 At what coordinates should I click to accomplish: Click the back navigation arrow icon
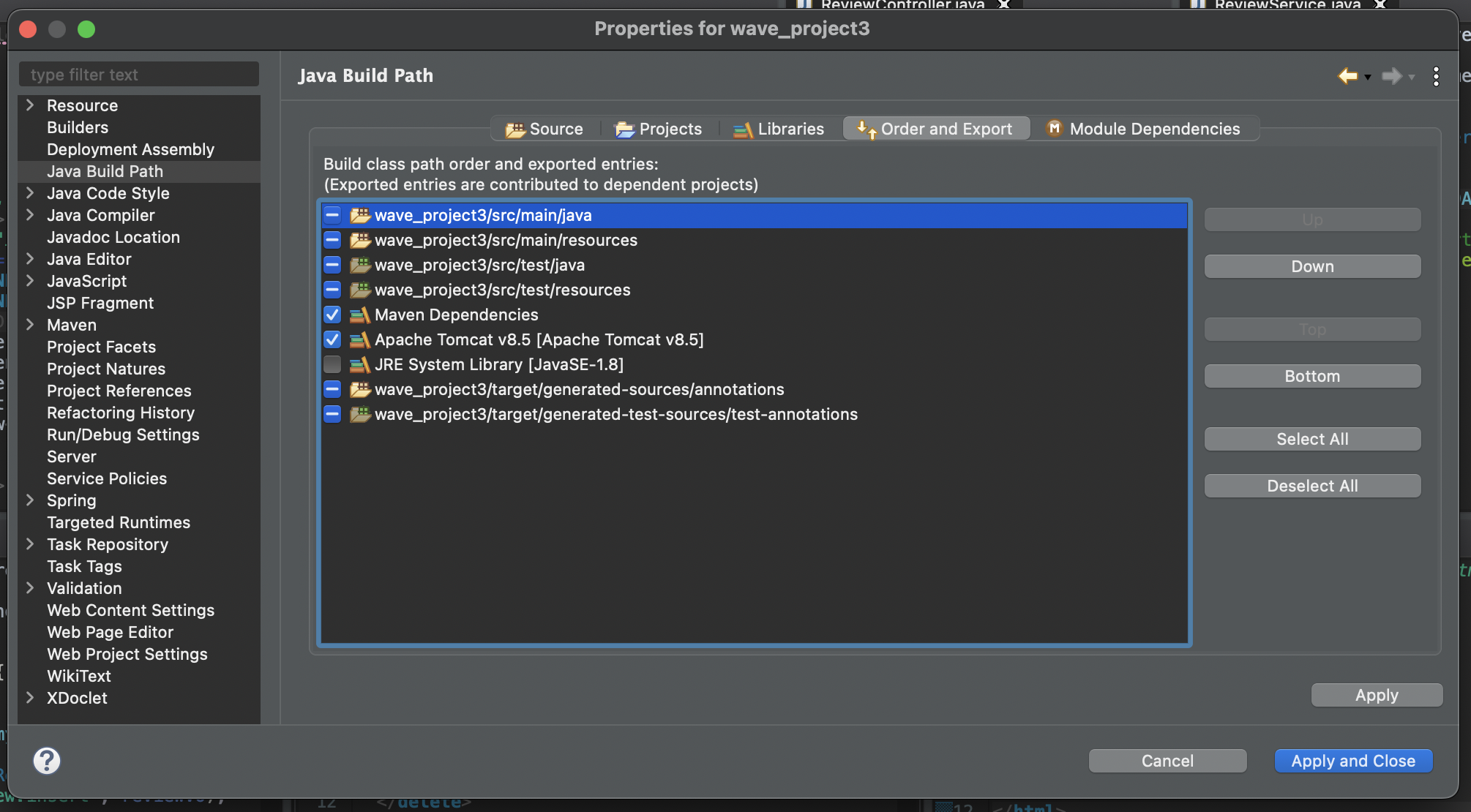(1347, 76)
